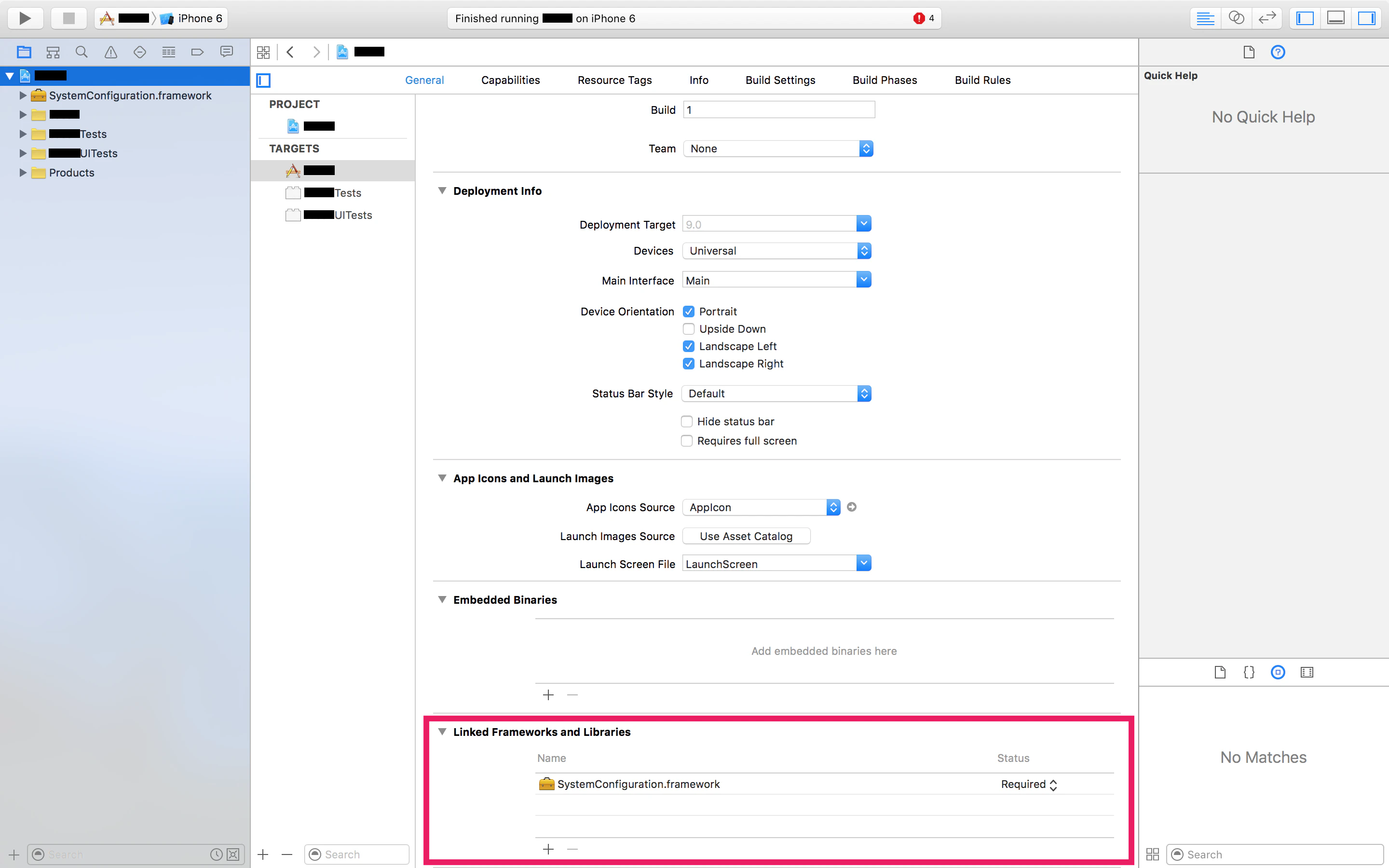Screen dimensions: 1389x868
Task: Uncheck the Landscape Right checkbox
Action: point(689,364)
